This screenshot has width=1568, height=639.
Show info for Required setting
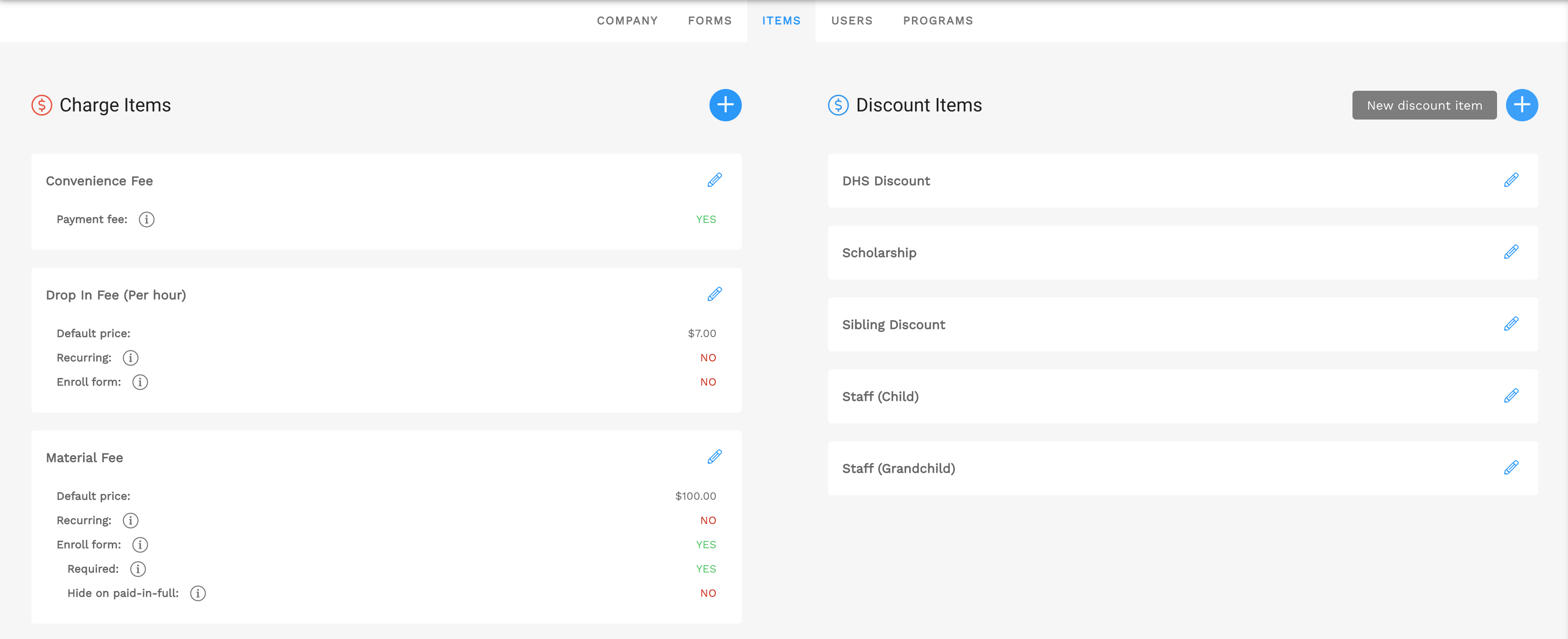137,569
